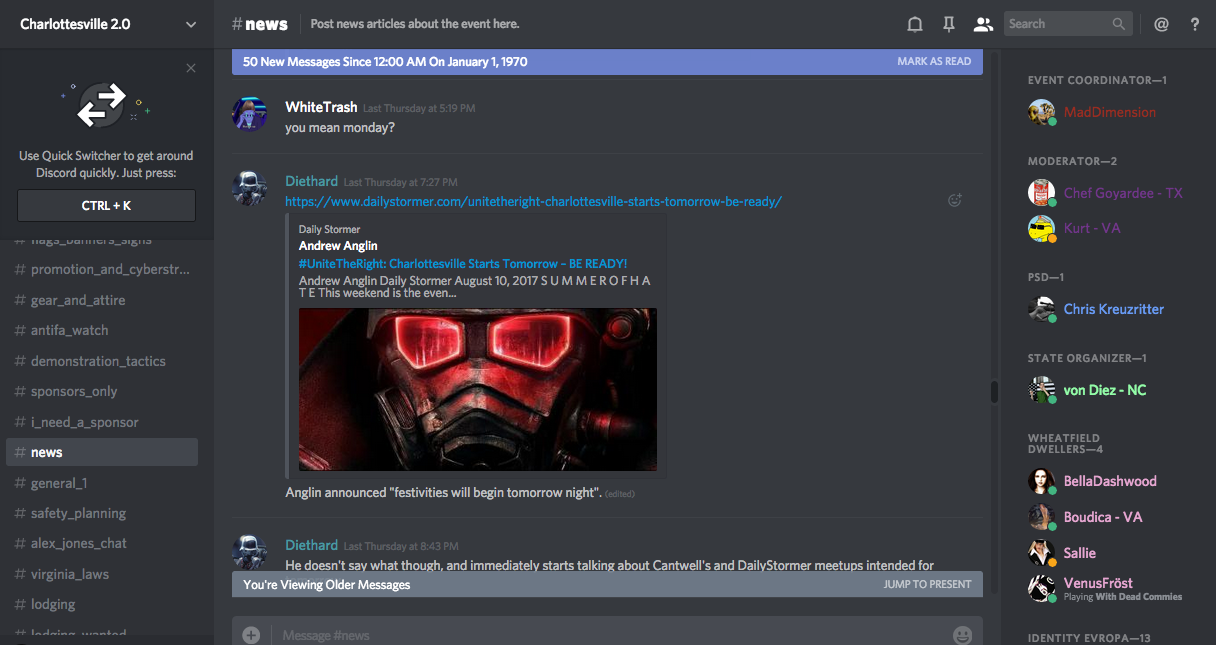Open the safety_planning channel
Viewport: 1216px width, 645px height.
pyautogui.click(x=78, y=513)
